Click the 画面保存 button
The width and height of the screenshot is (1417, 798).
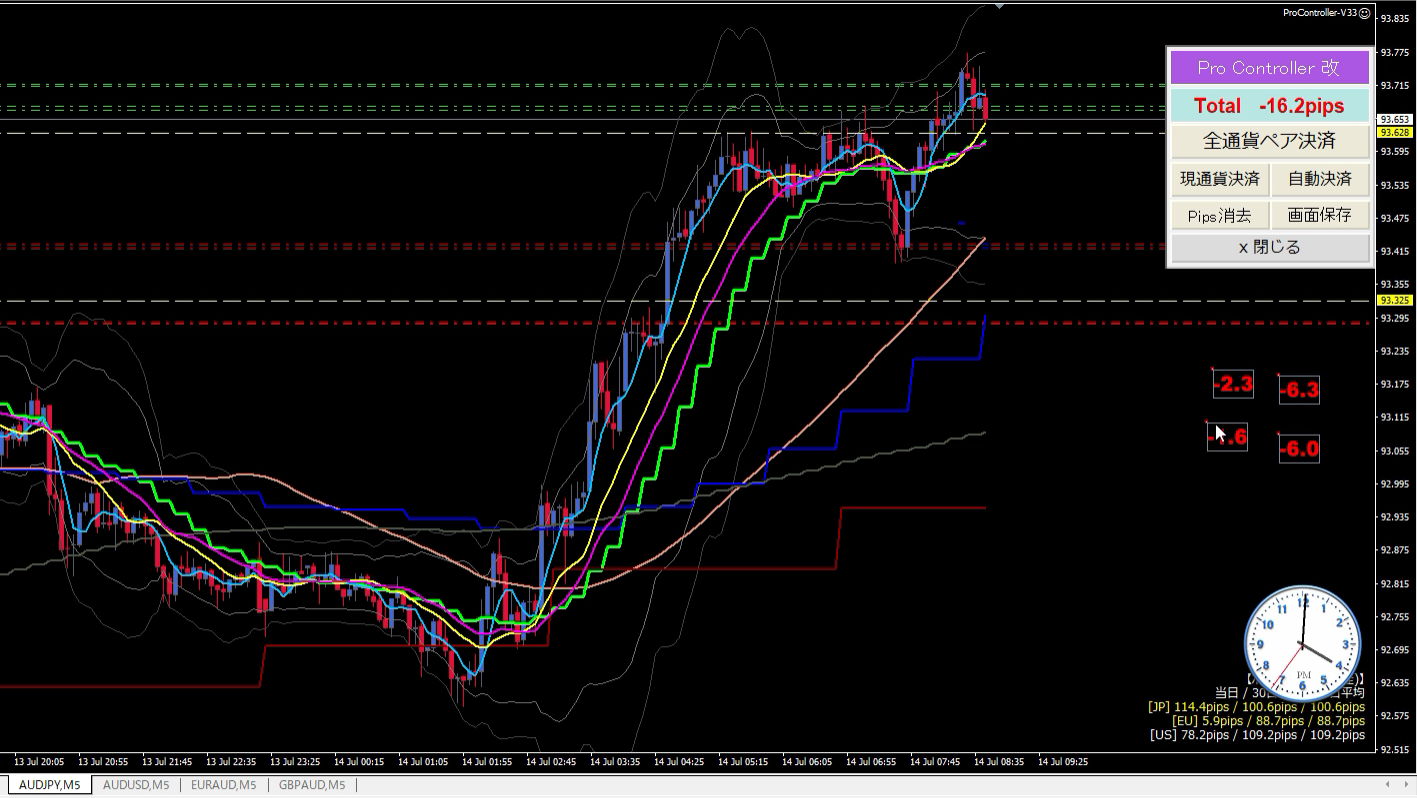(1320, 215)
